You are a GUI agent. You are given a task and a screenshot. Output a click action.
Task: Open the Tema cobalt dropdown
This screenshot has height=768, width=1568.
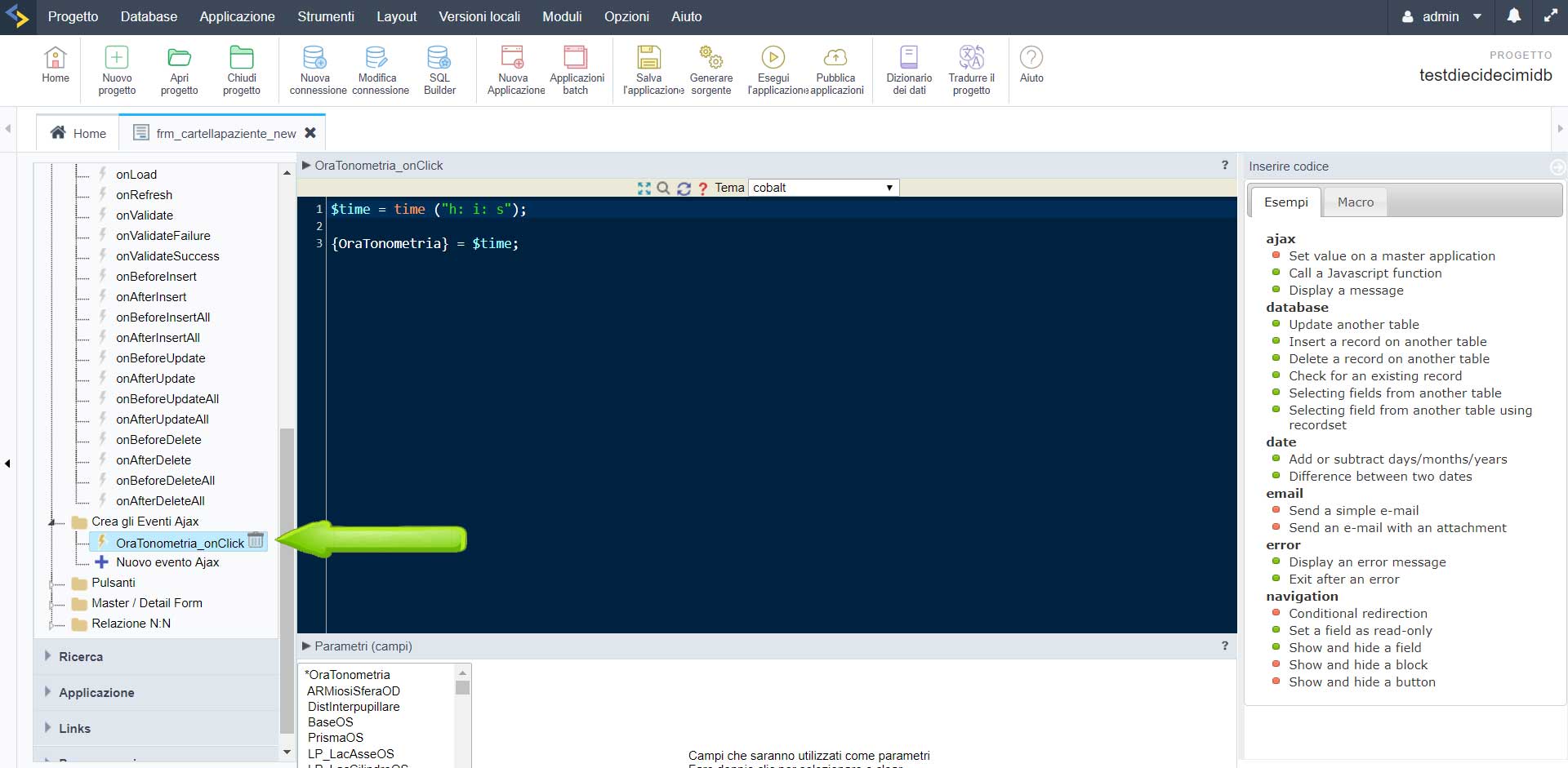click(x=823, y=188)
